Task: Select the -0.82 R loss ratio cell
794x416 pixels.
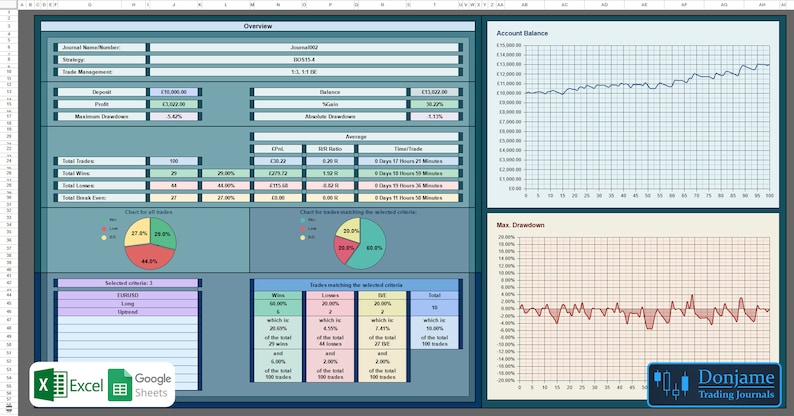Action: pyautogui.click(x=330, y=186)
